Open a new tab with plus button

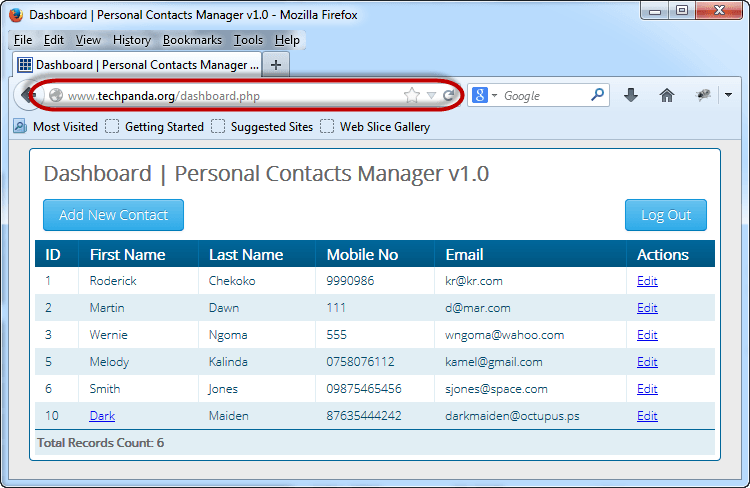[276, 64]
